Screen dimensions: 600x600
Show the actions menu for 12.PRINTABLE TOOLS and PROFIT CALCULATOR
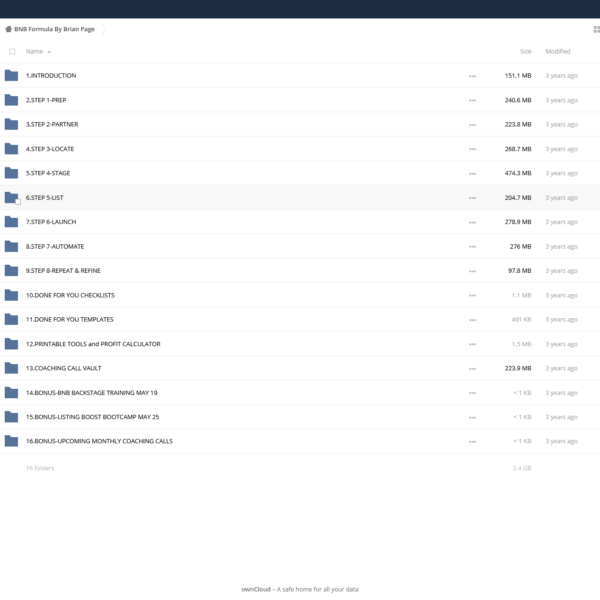pyautogui.click(x=473, y=344)
